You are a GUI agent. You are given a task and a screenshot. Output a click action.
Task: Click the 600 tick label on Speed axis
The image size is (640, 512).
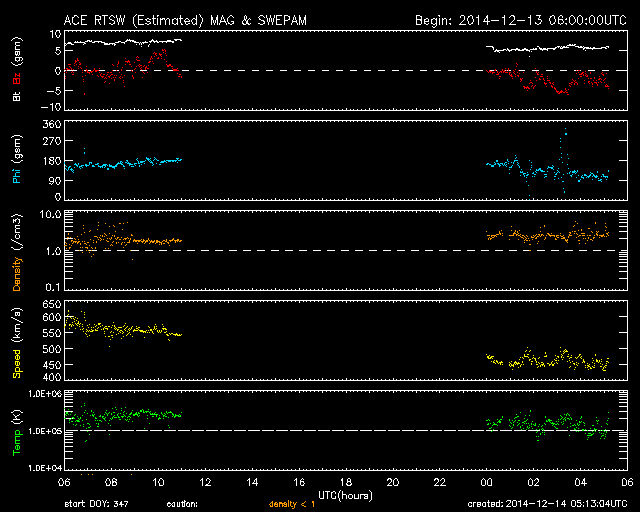(x=52, y=317)
